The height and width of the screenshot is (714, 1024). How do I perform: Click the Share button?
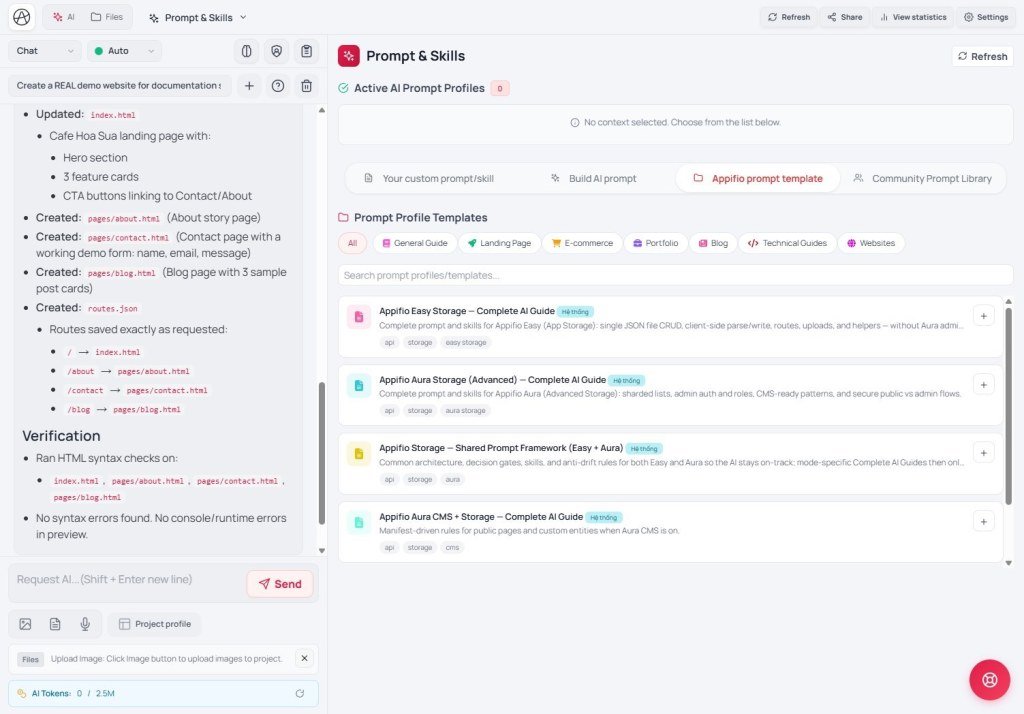[844, 17]
